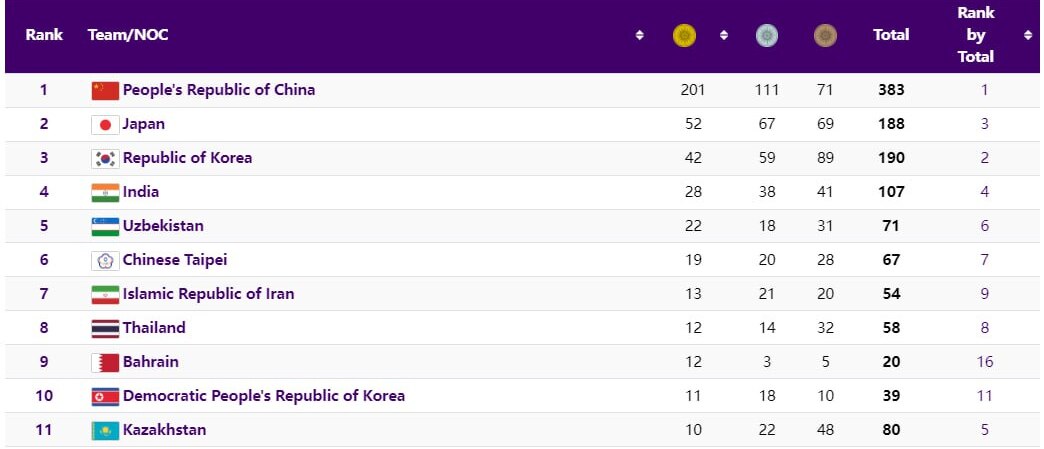
Task: Click the People's Republic of China flag
Action: coord(105,90)
